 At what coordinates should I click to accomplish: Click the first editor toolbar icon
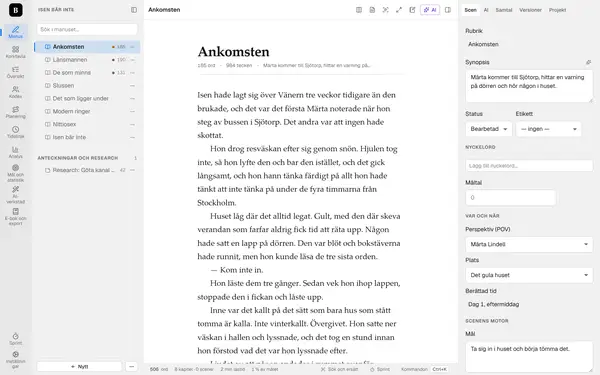pyautogui.click(x=359, y=10)
